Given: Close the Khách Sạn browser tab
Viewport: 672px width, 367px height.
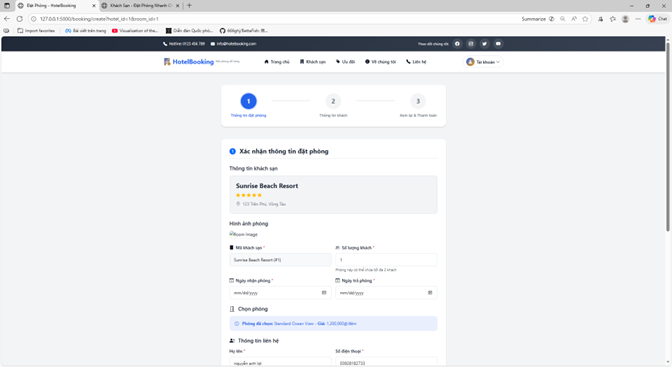Looking at the screenshot, I should click(x=177, y=6).
